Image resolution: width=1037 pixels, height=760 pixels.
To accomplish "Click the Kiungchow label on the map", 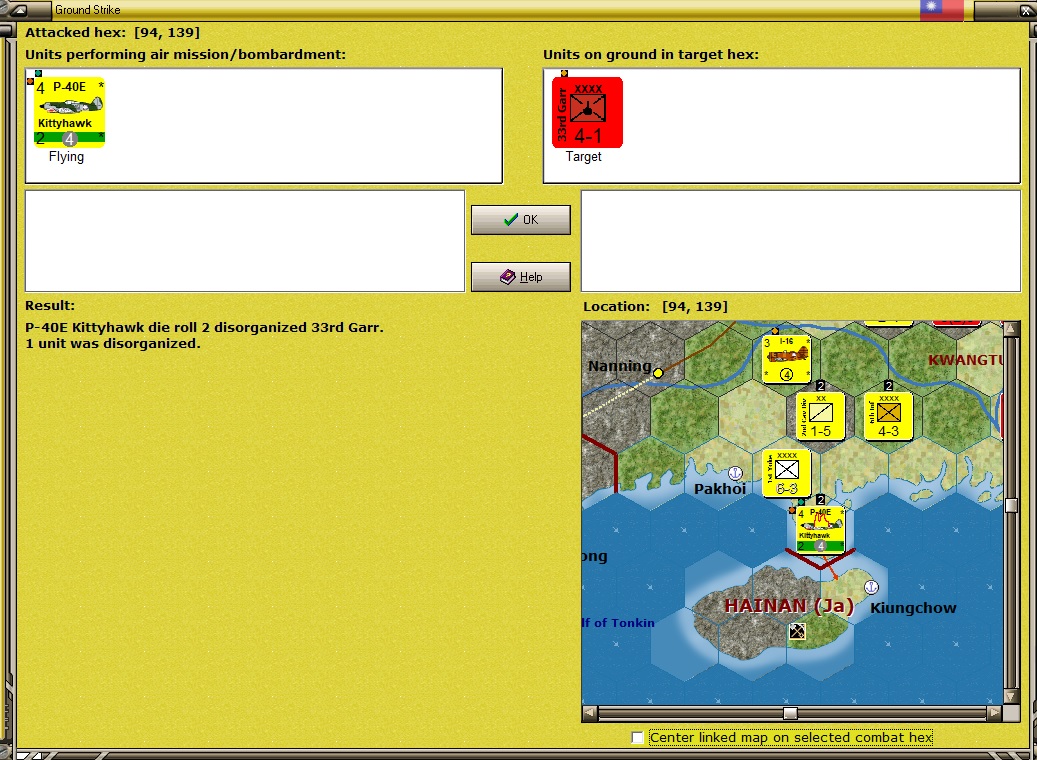I will (913, 608).
